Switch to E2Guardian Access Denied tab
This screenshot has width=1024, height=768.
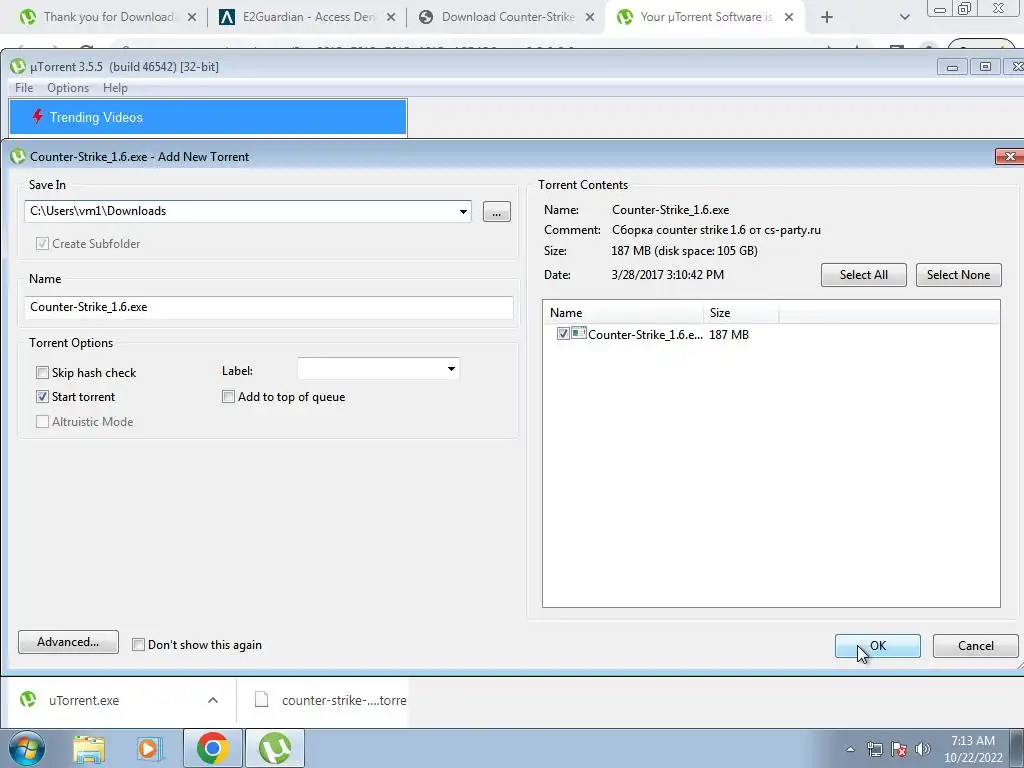pyautogui.click(x=308, y=17)
